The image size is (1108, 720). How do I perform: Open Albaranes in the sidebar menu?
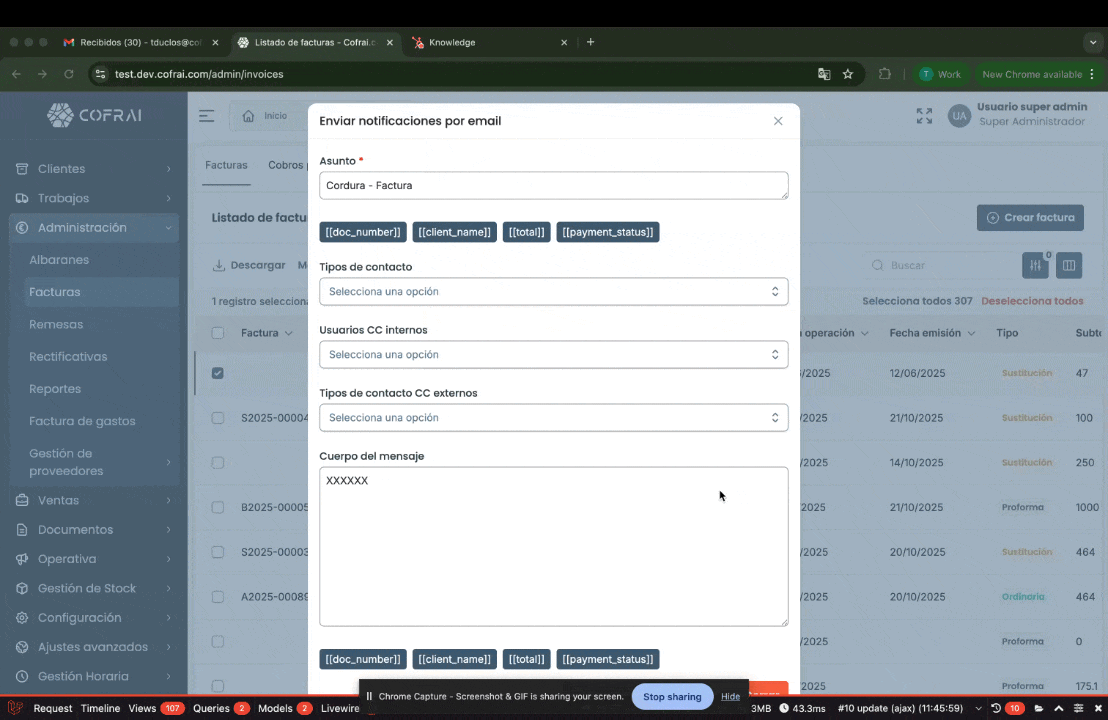59,260
